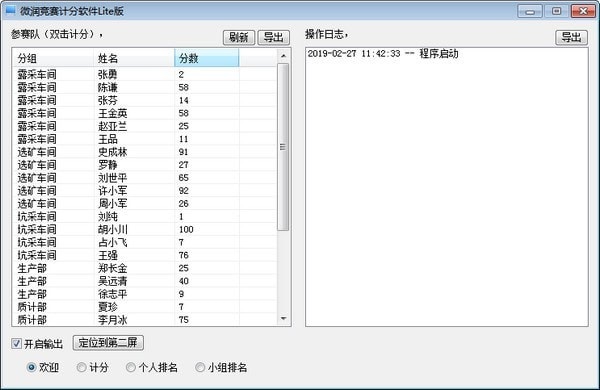Sort by the 姓名 column header

click(x=134, y=58)
